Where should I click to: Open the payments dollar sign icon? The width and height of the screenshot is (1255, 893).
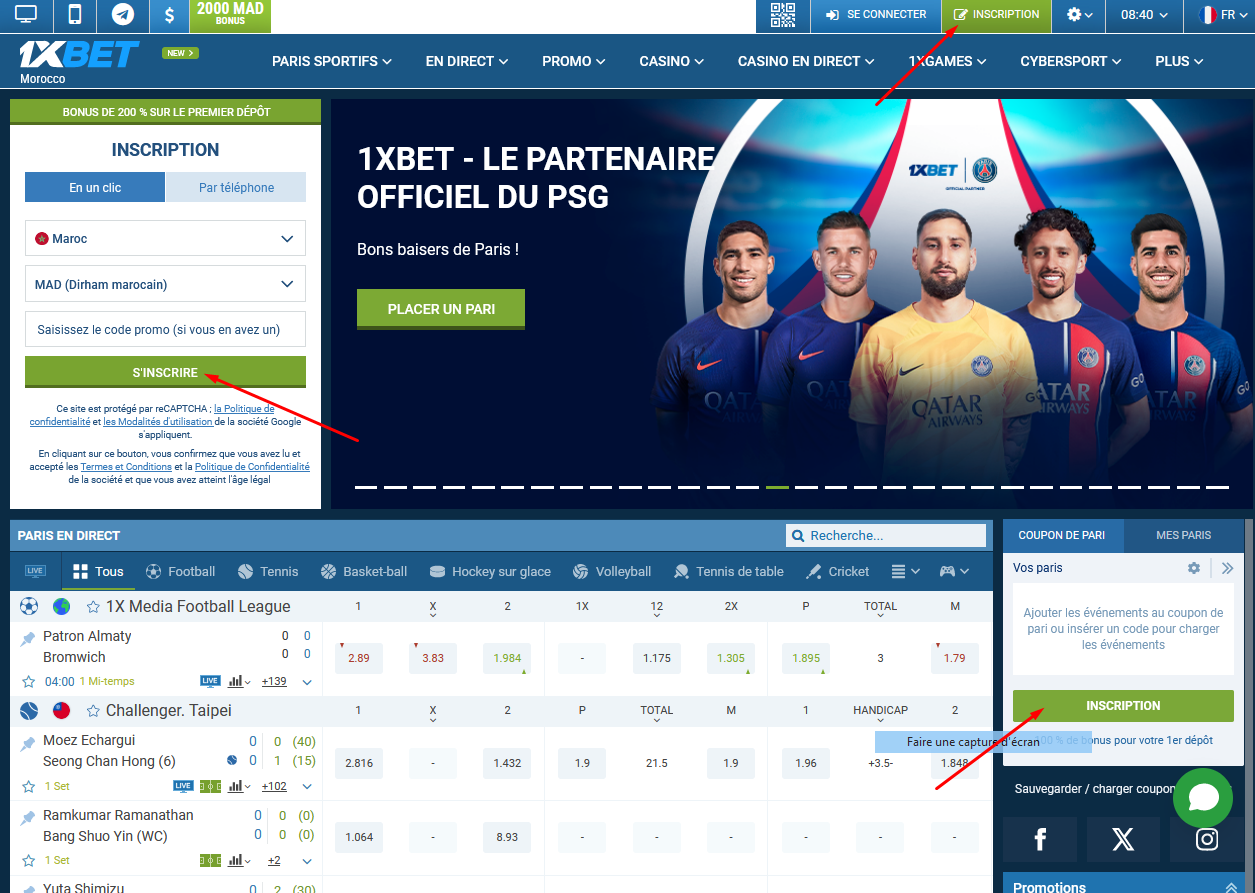click(169, 16)
